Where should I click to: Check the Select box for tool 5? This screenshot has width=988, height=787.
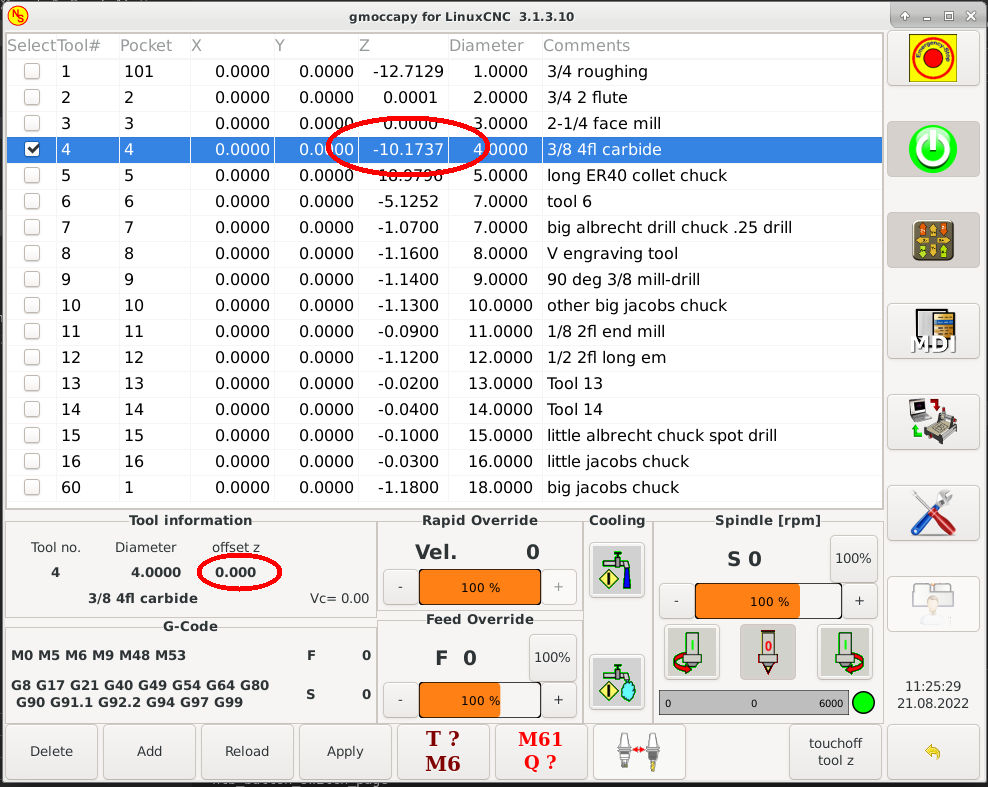tap(32, 175)
